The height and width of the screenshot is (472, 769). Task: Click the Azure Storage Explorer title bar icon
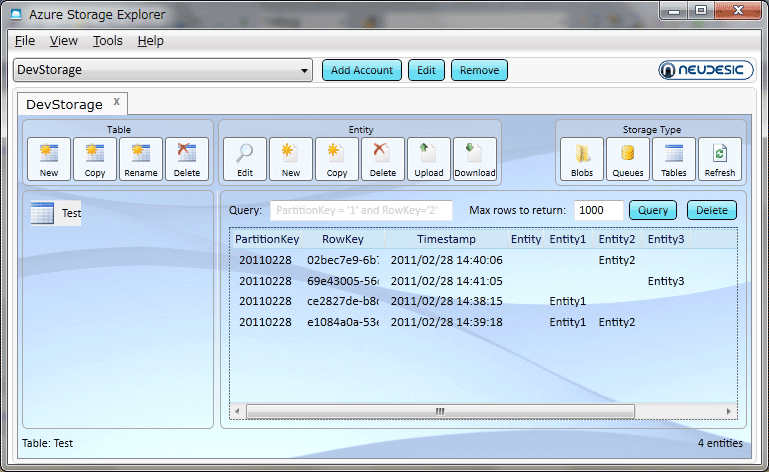coord(16,15)
